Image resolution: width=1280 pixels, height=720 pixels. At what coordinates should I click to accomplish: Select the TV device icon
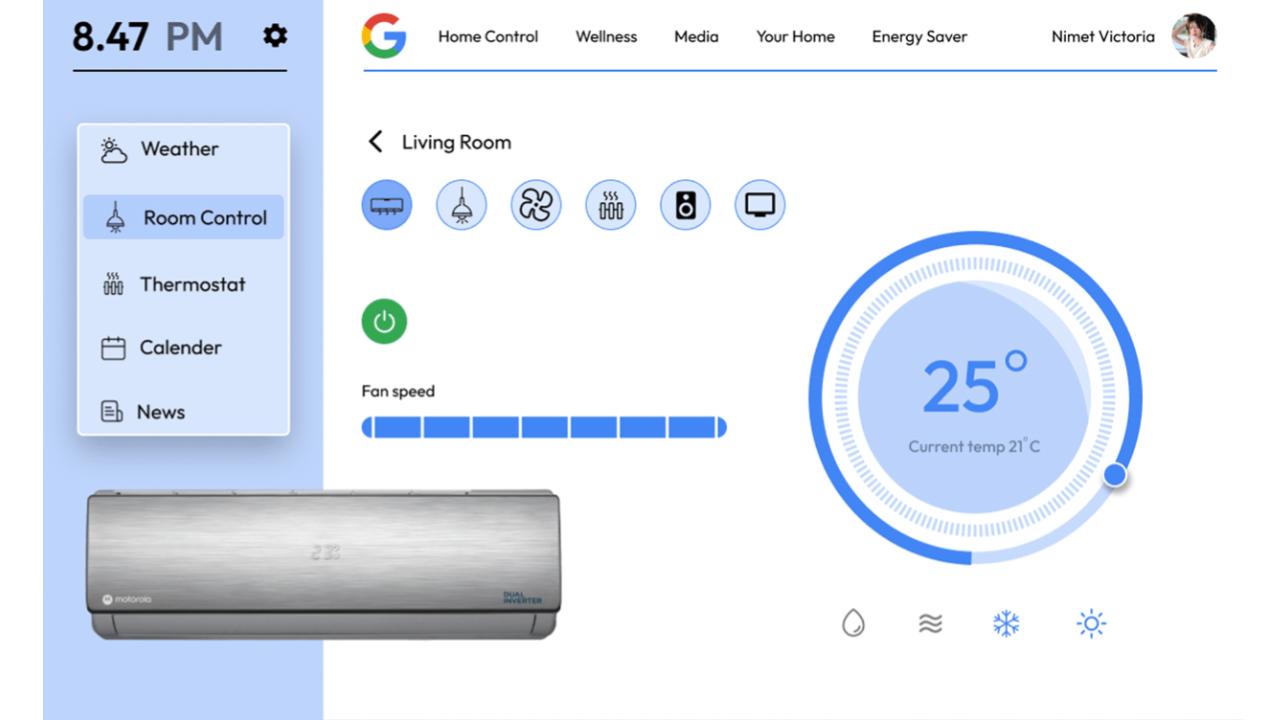point(760,206)
